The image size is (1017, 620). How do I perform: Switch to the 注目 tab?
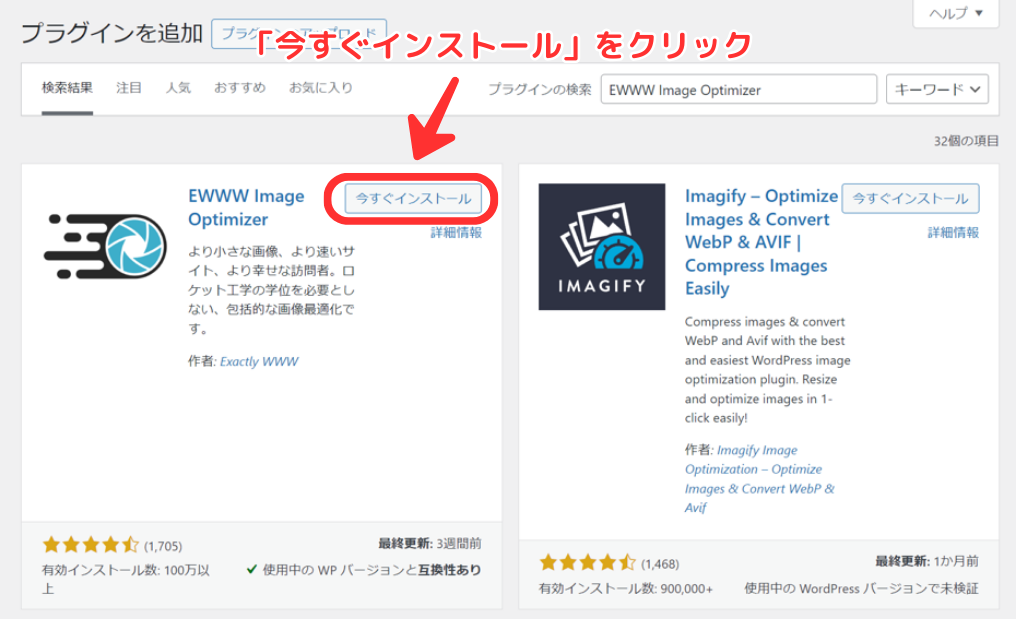pos(128,88)
